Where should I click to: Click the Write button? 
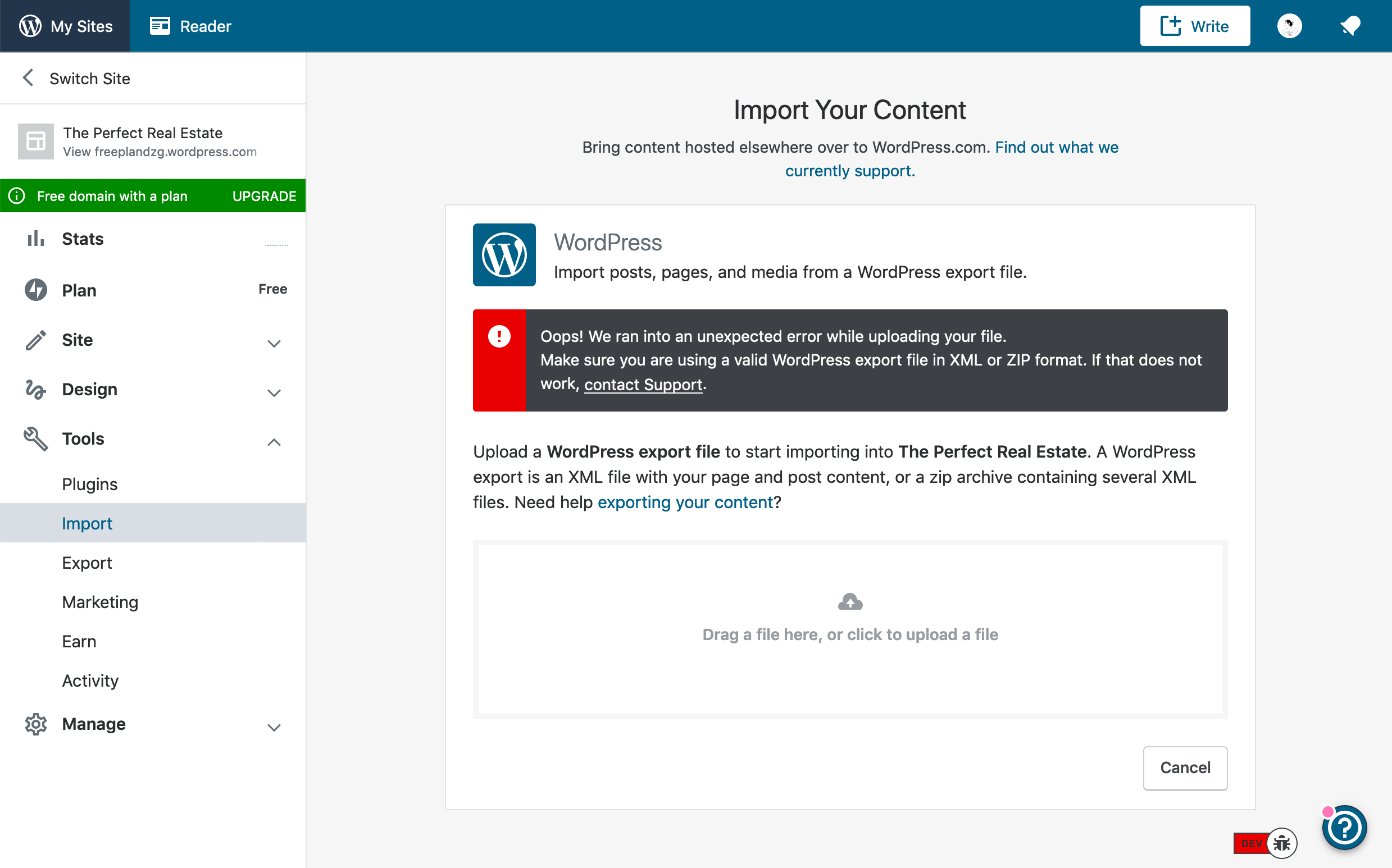[1194, 26]
